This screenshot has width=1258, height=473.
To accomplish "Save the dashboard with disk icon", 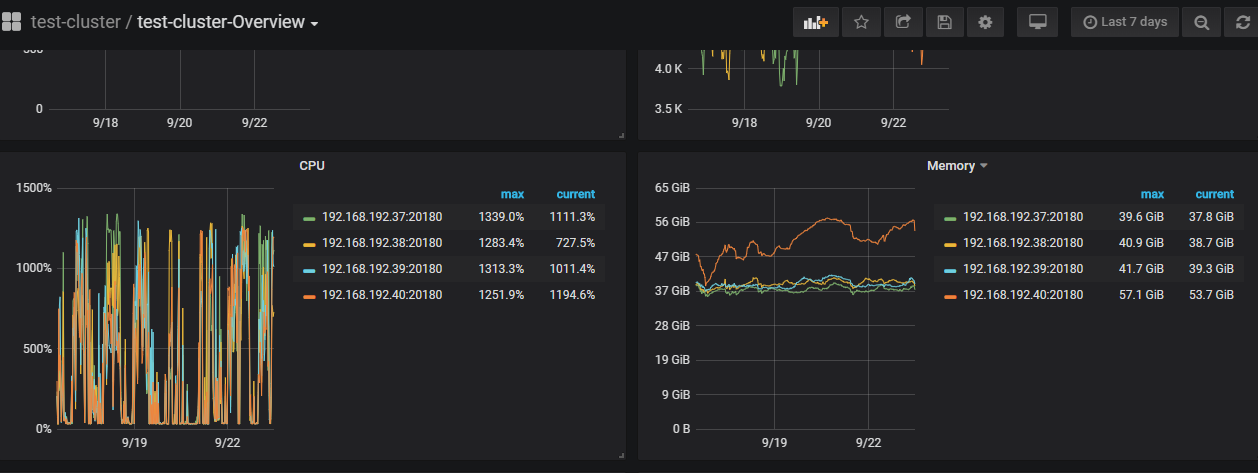I will tap(944, 22).
